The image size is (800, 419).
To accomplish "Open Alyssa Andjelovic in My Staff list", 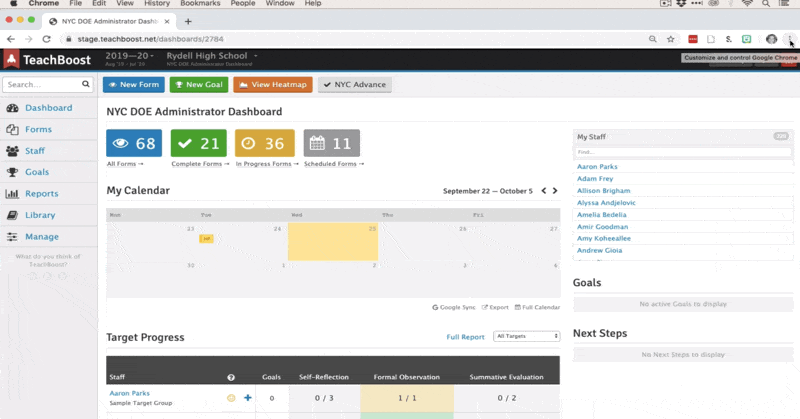I will 606,203.
